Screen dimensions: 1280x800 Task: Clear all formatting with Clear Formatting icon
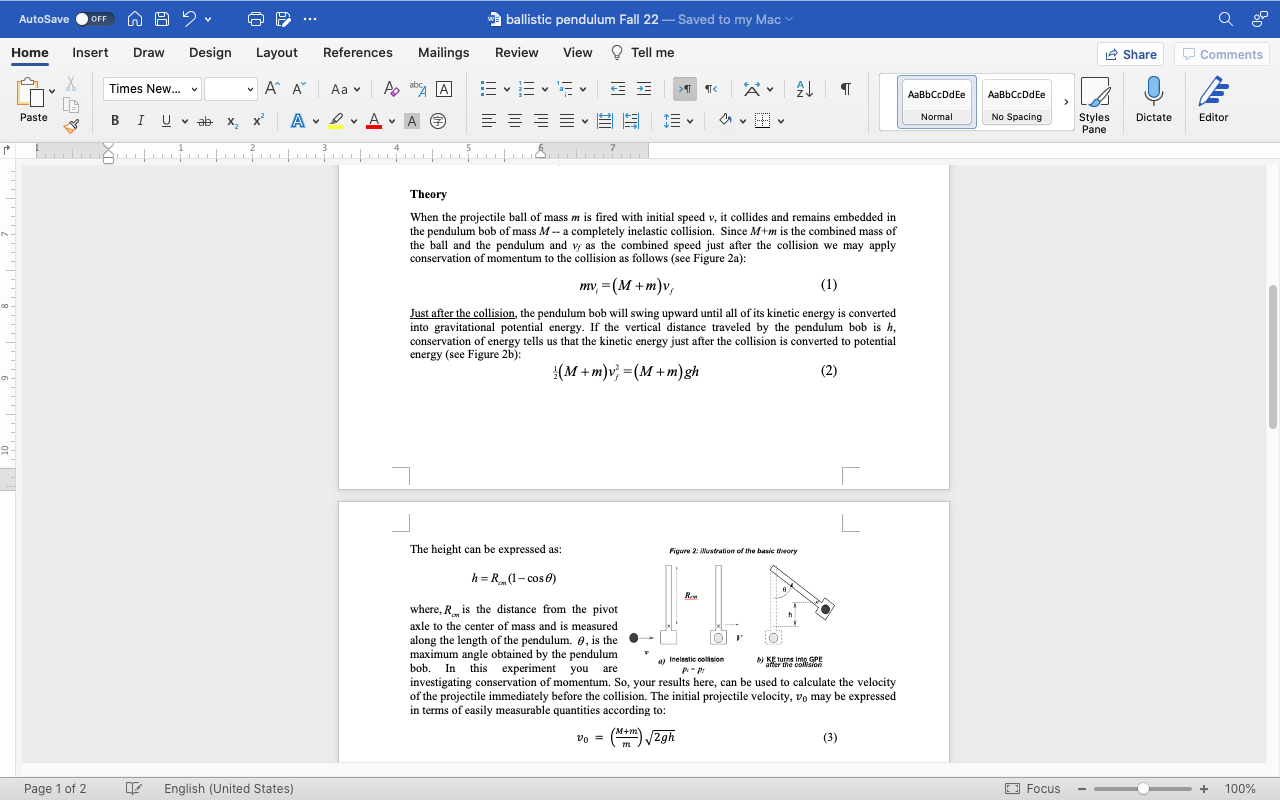click(x=391, y=89)
